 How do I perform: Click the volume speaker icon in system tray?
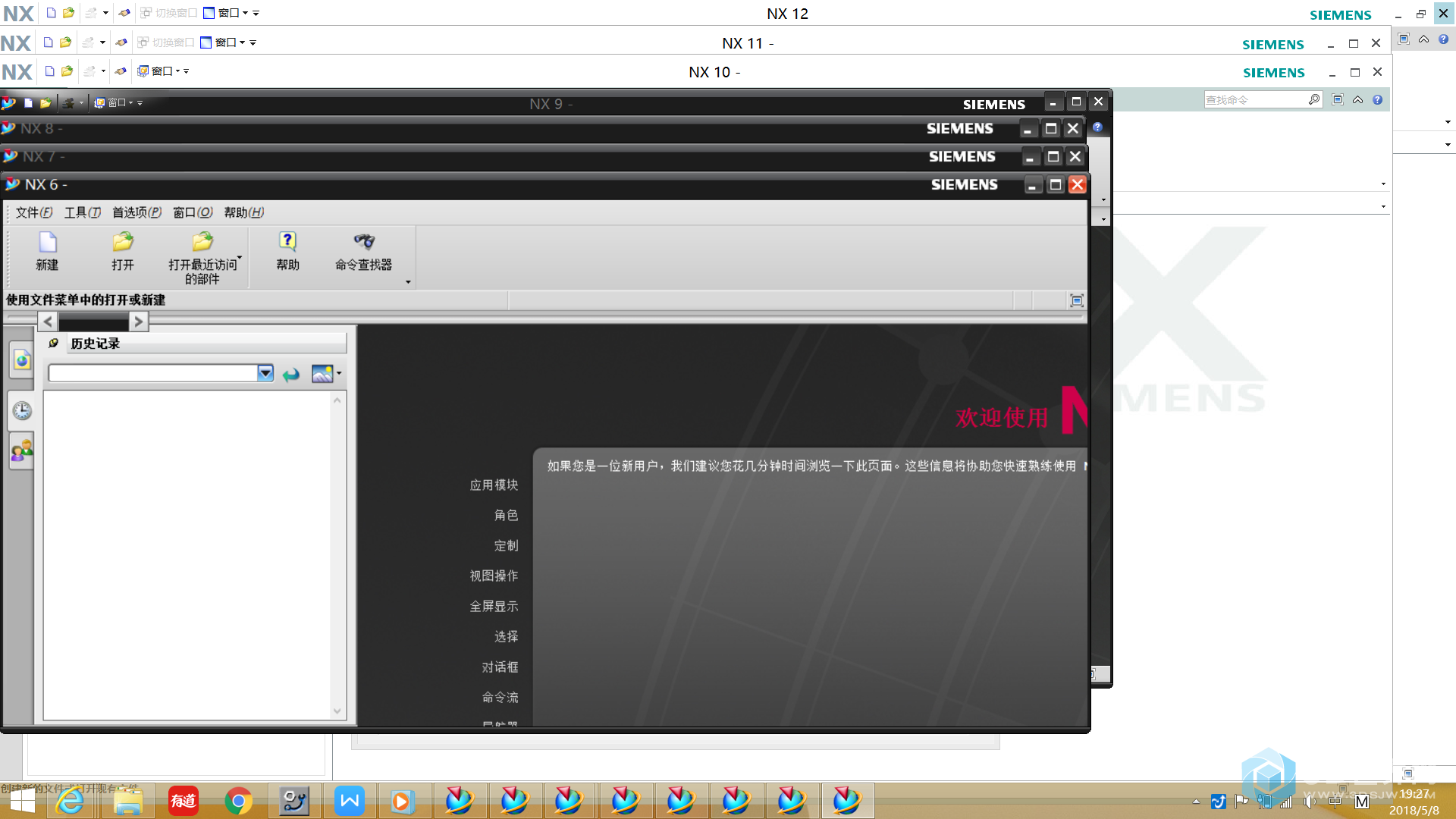tap(1310, 802)
